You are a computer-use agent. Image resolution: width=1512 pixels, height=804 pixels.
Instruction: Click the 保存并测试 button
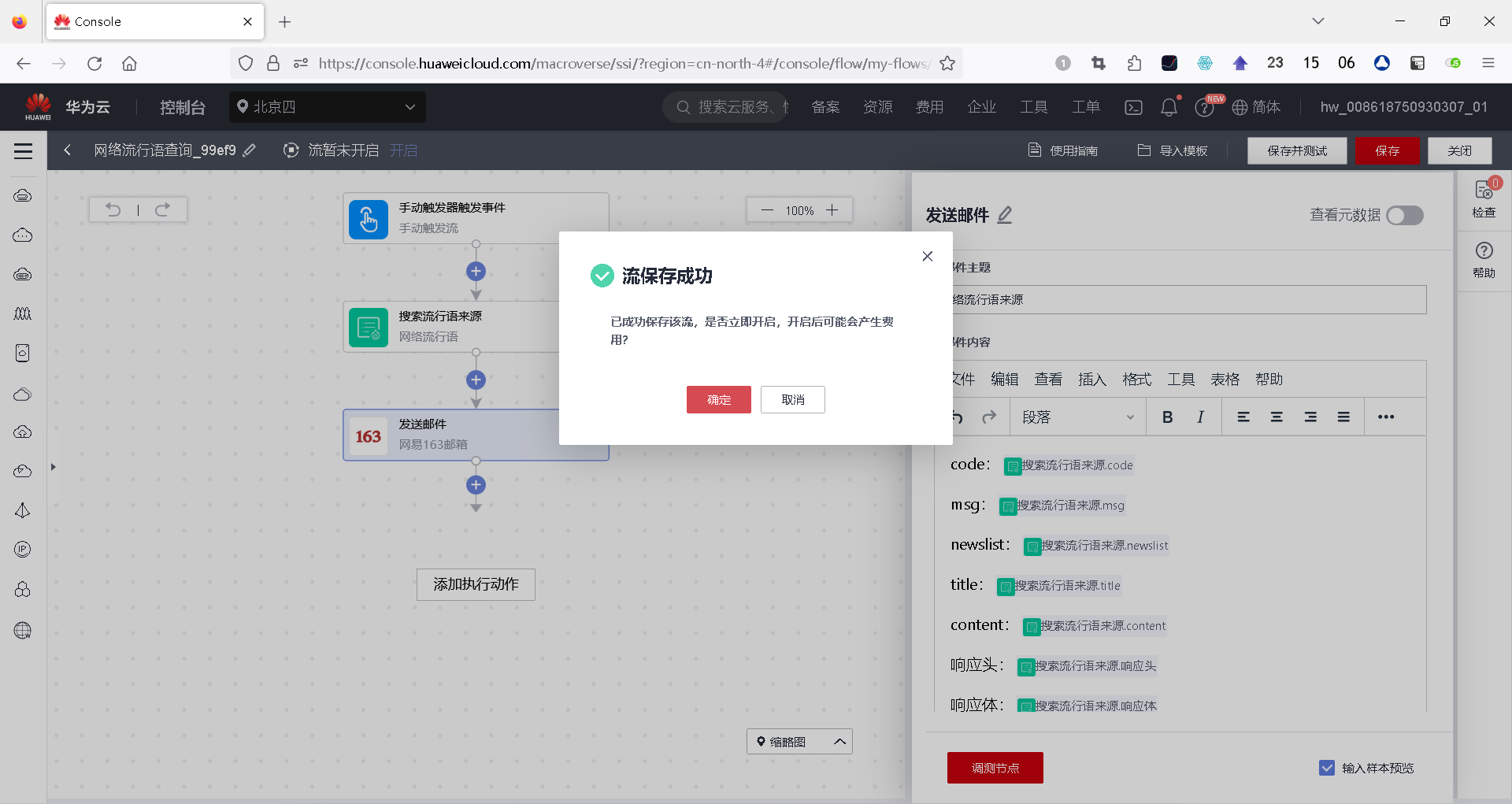click(x=1296, y=150)
